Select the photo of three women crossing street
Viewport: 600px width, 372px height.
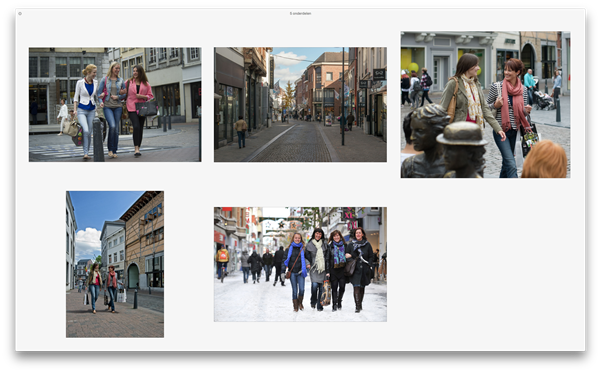tap(115, 104)
